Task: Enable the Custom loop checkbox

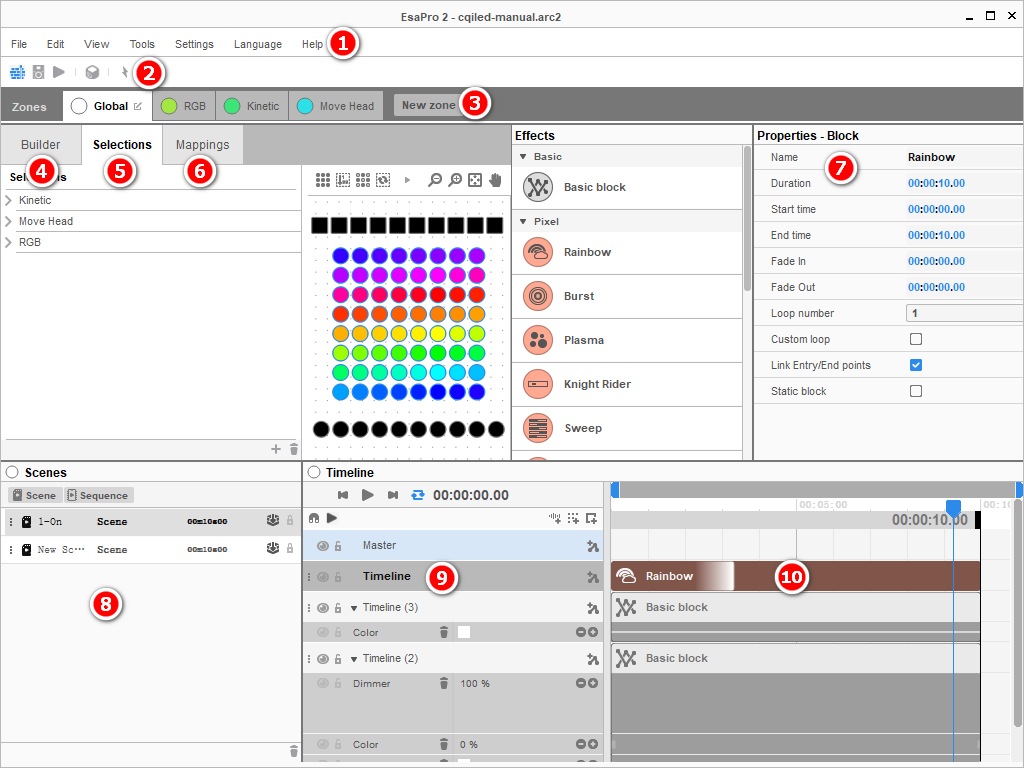Action: tap(916, 339)
